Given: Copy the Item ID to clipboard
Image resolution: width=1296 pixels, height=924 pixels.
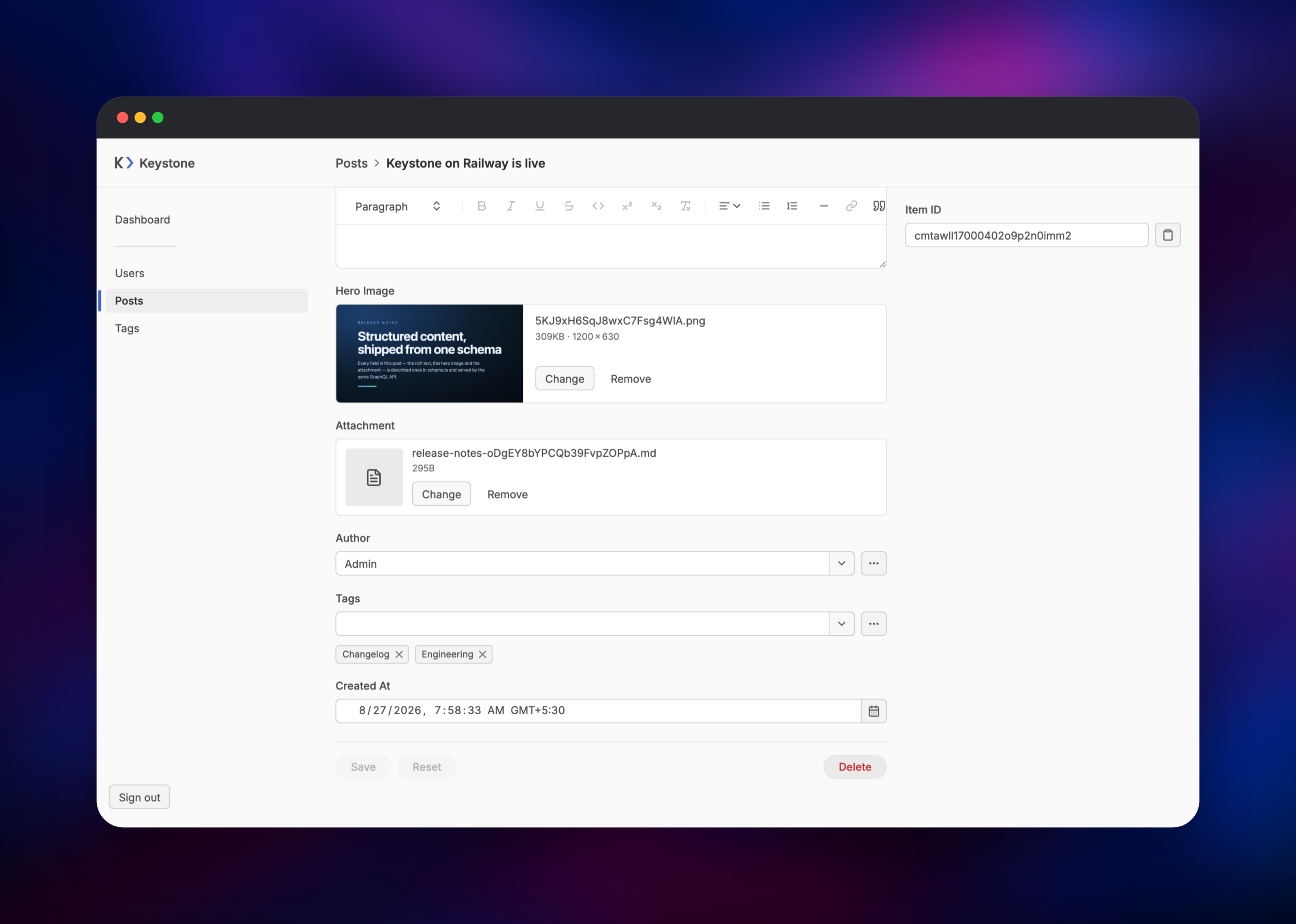Looking at the screenshot, I should (x=1168, y=235).
